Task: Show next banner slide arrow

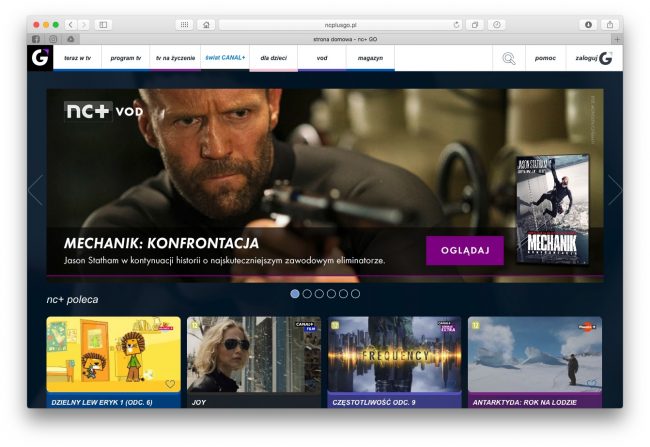Action: click(x=615, y=190)
